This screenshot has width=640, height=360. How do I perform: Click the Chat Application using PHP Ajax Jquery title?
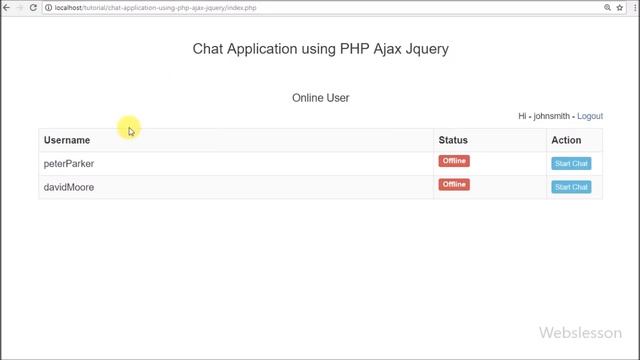320,49
